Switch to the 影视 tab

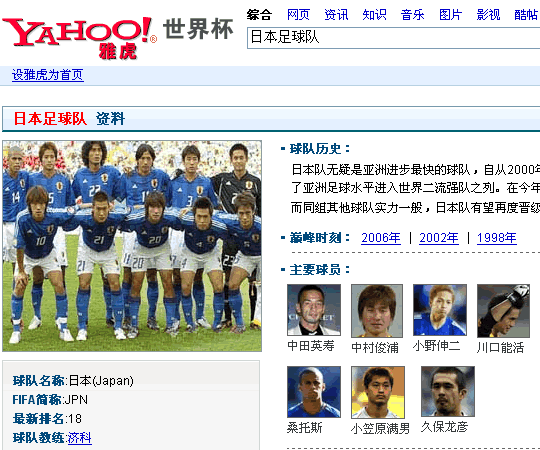click(488, 15)
